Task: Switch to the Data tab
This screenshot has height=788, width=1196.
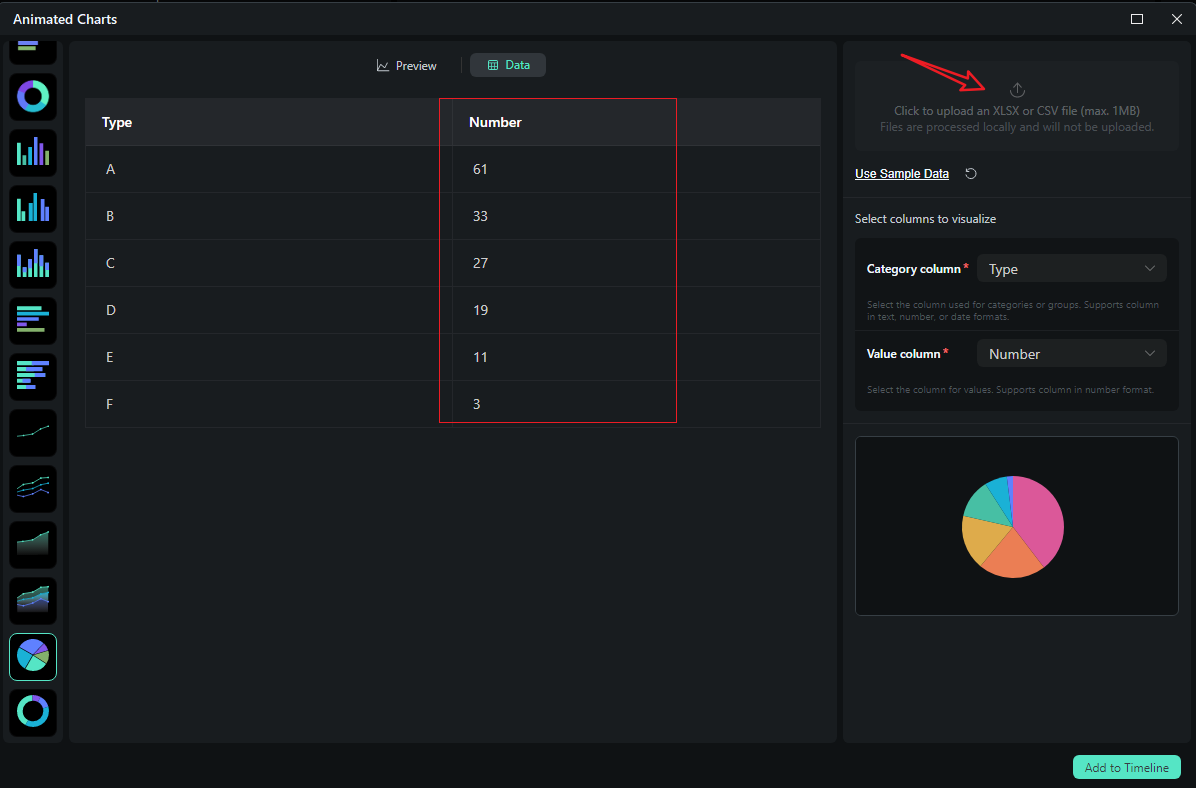Action: coord(507,64)
